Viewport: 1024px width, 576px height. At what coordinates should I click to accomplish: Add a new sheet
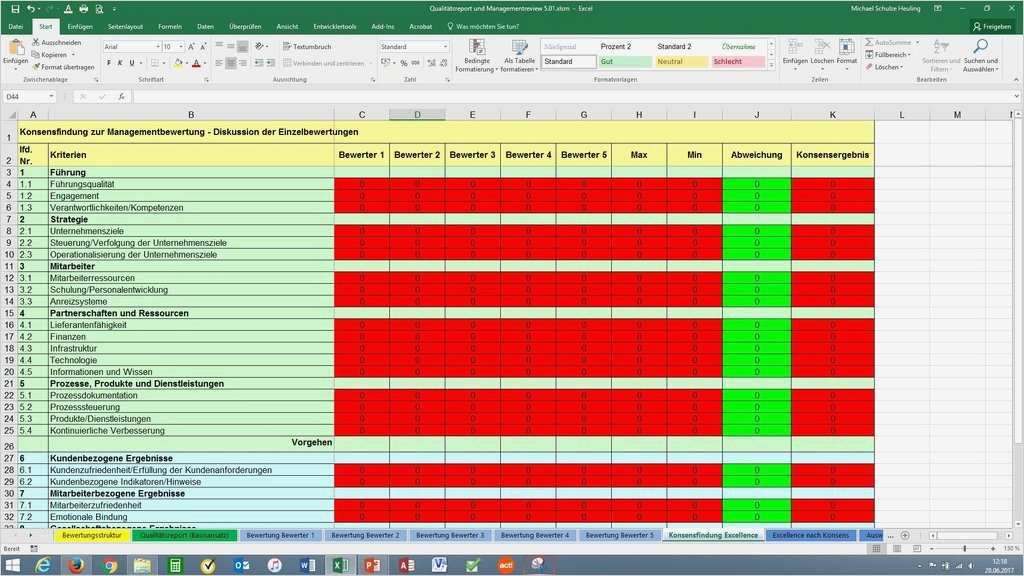905,535
